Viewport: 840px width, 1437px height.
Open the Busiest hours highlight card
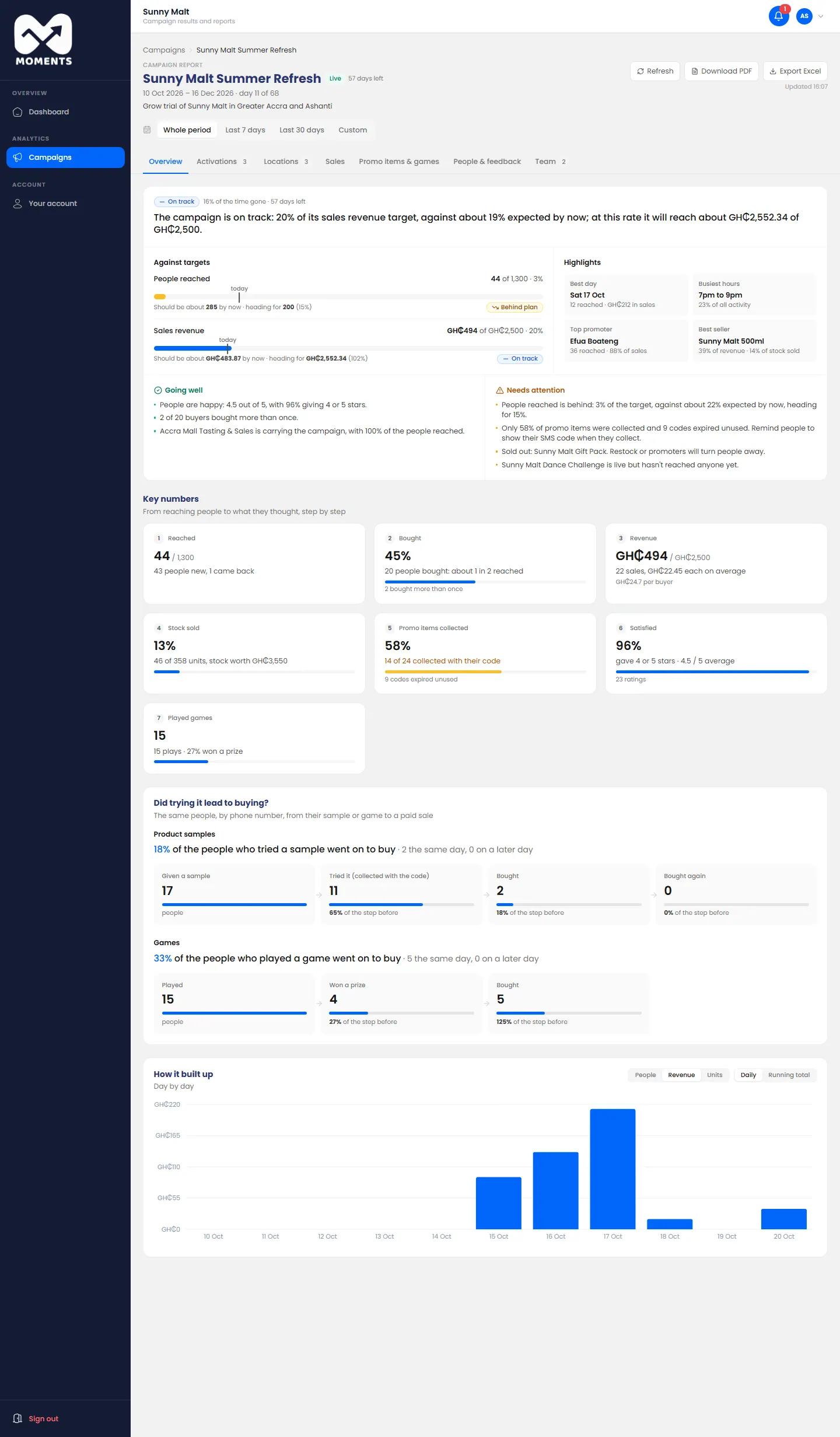(x=754, y=295)
